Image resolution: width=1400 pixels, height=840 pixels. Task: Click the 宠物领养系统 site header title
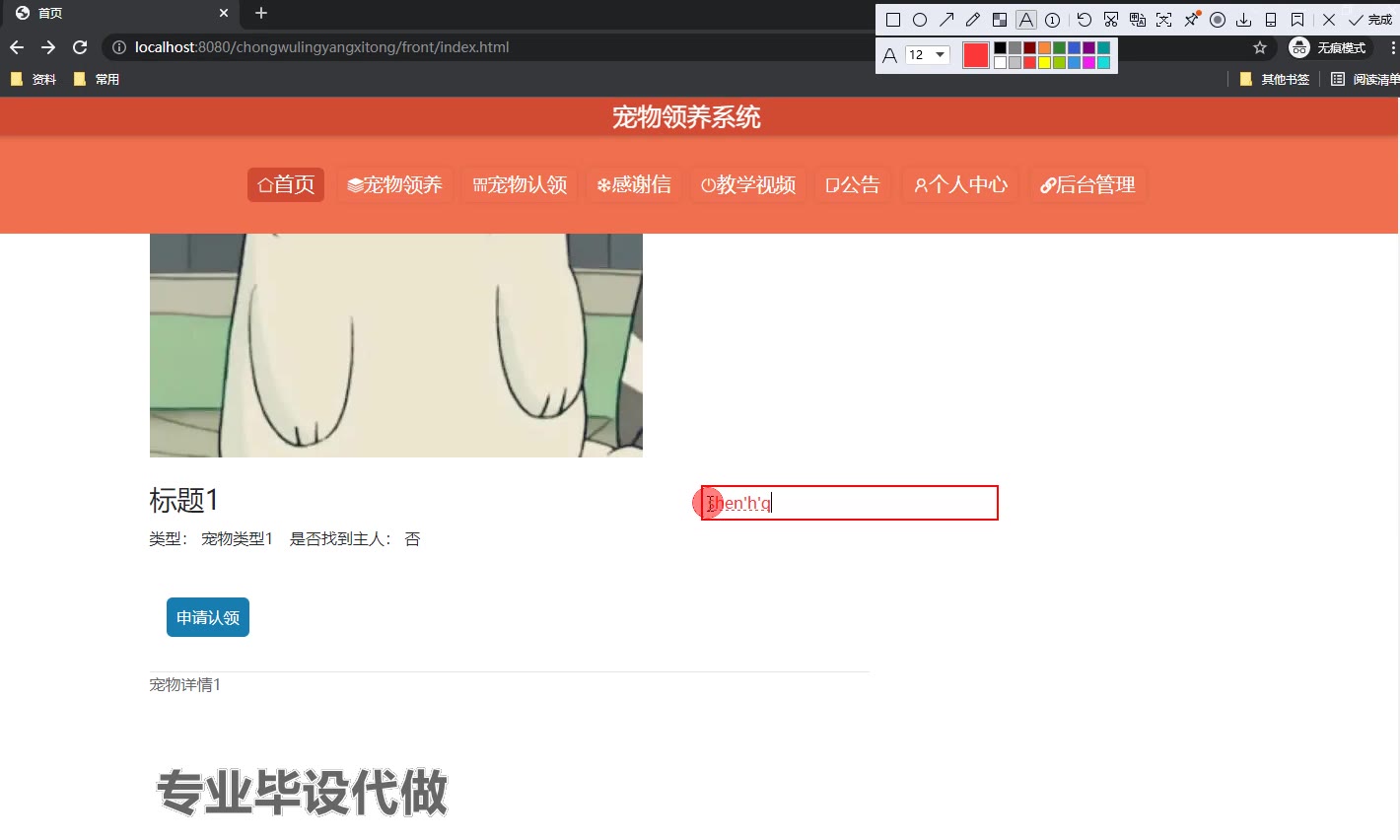(686, 116)
